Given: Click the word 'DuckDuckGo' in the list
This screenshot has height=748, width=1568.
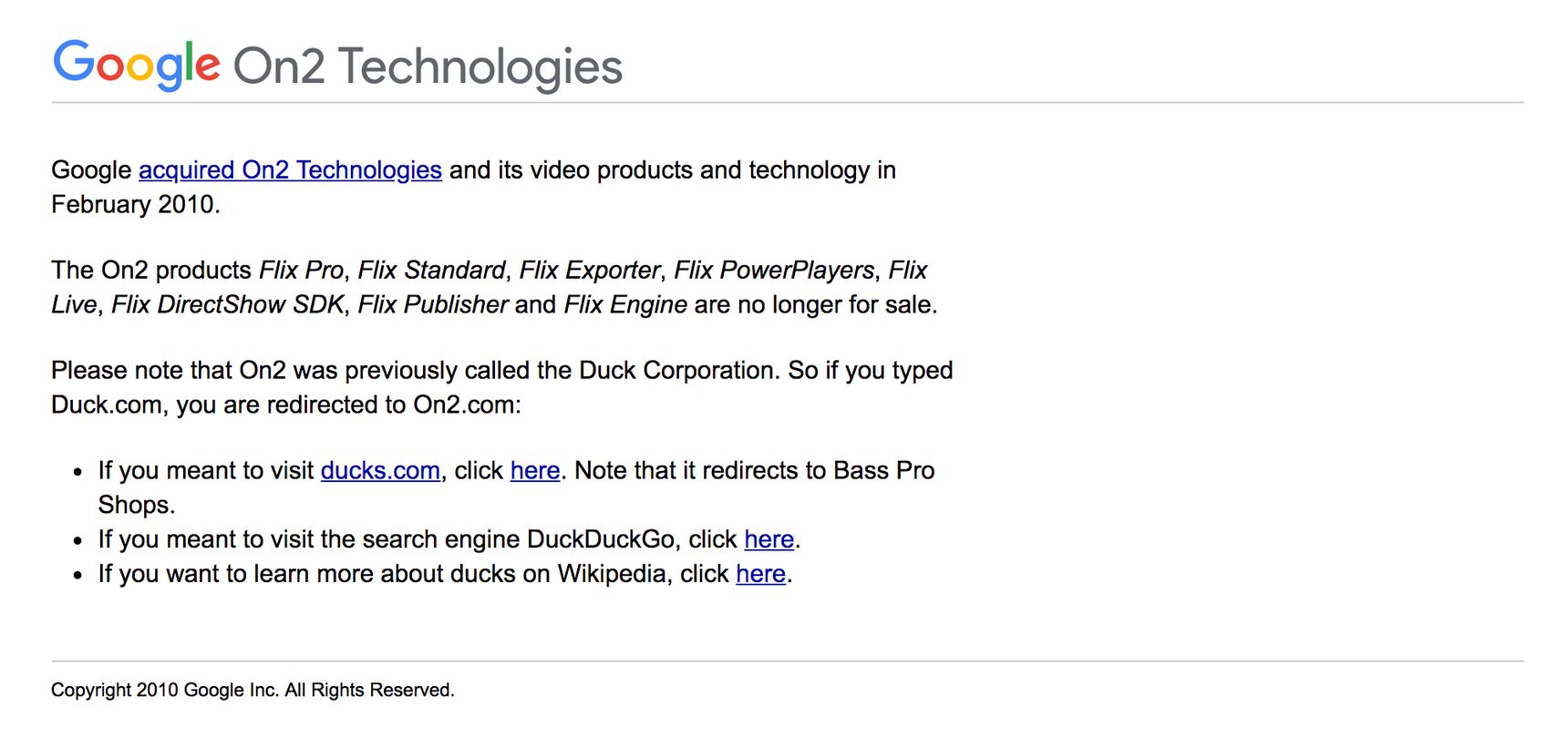Looking at the screenshot, I should (601, 540).
